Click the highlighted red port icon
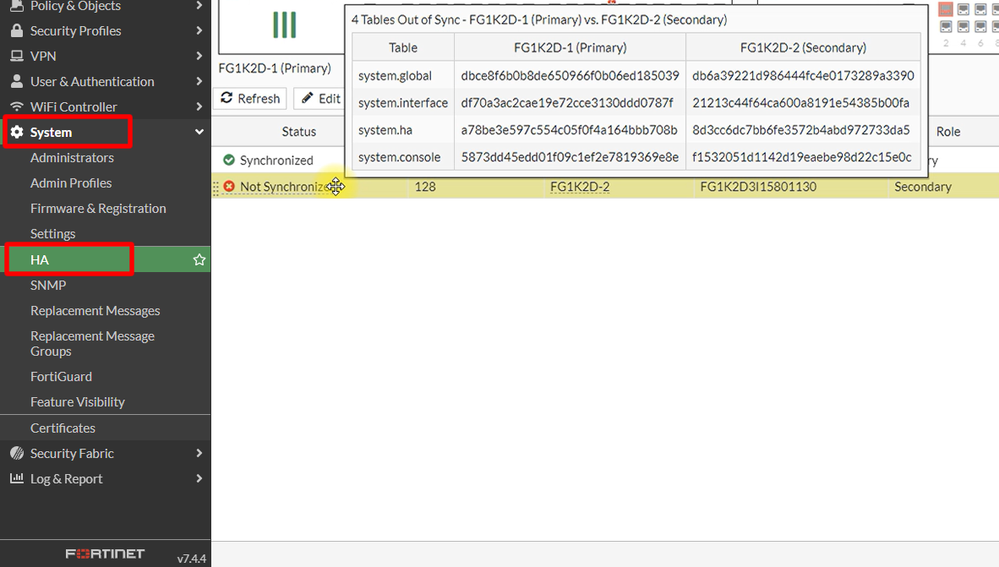 click(x=945, y=9)
